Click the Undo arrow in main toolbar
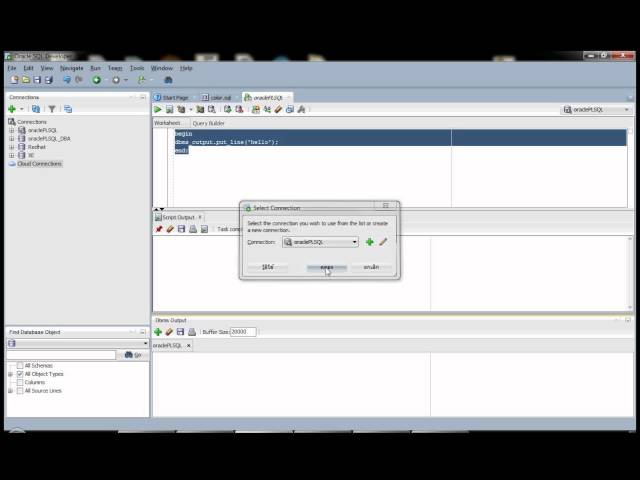 coord(67,80)
